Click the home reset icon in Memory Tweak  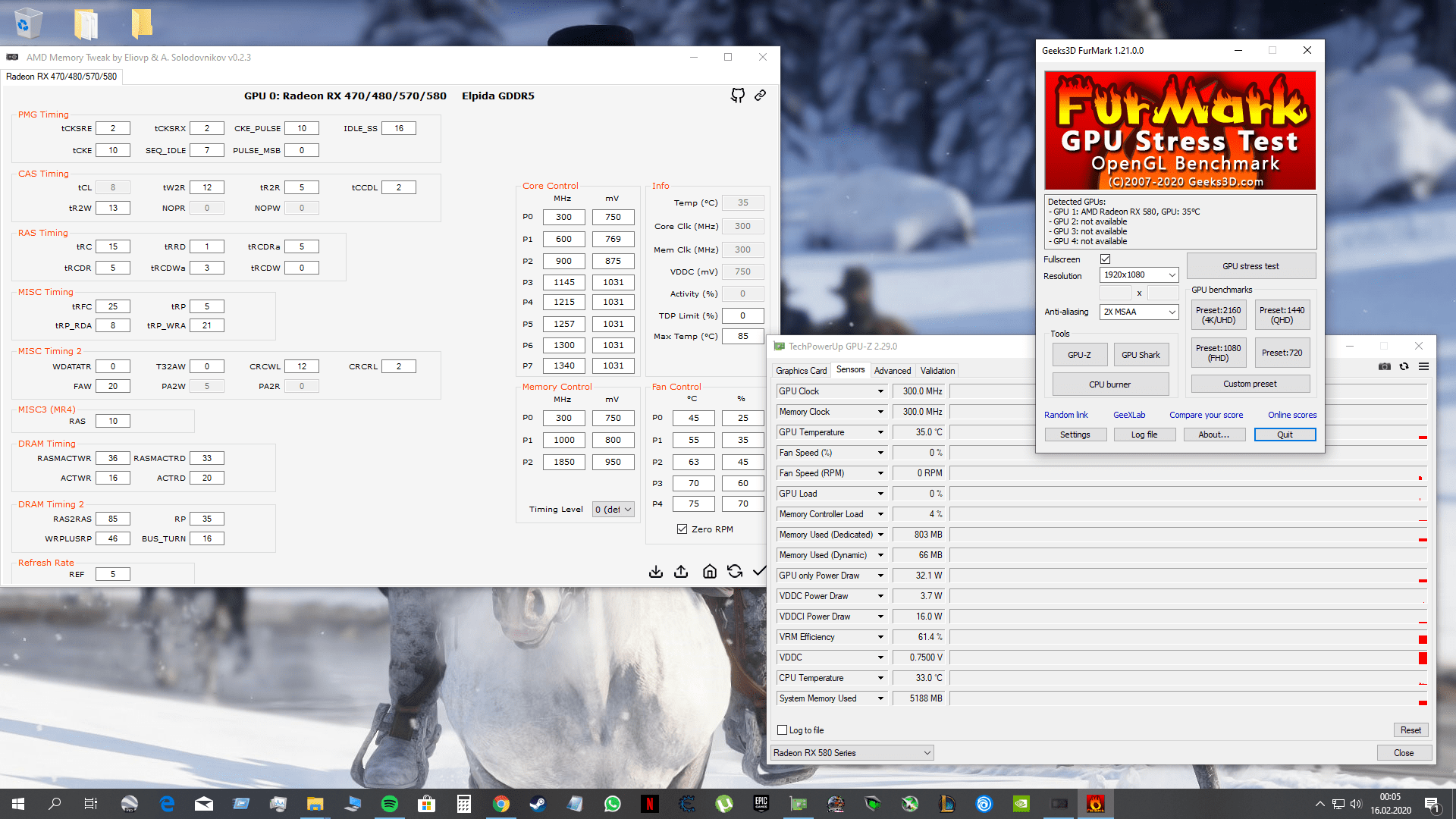point(709,572)
